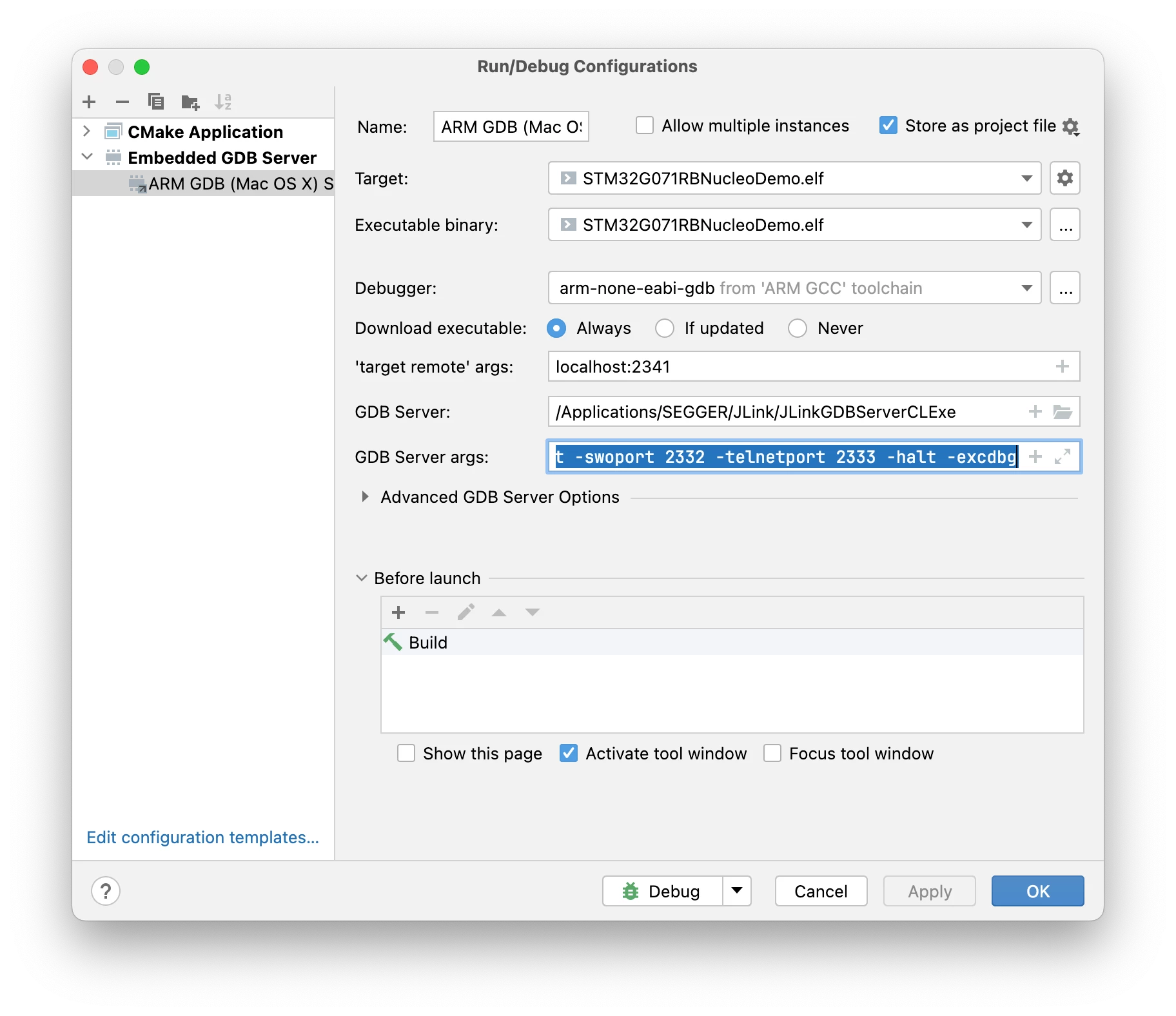Enable Allow multiple instances
The width and height of the screenshot is (1176, 1016).
pos(644,126)
